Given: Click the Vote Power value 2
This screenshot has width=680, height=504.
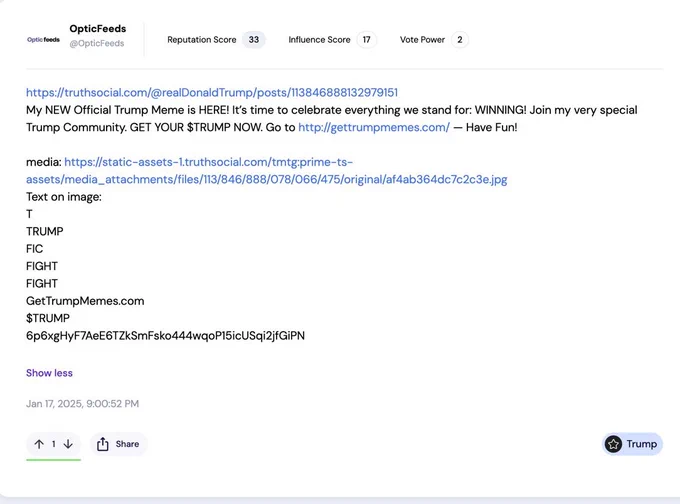Looking at the screenshot, I should click(x=460, y=39).
